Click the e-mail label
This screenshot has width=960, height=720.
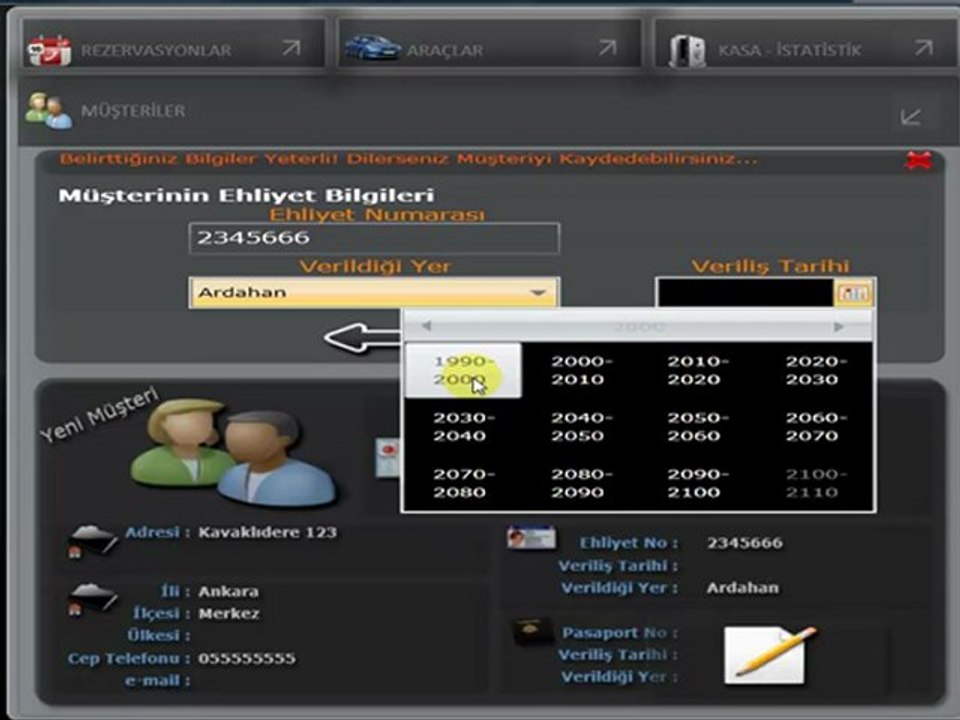click(x=157, y=681)
